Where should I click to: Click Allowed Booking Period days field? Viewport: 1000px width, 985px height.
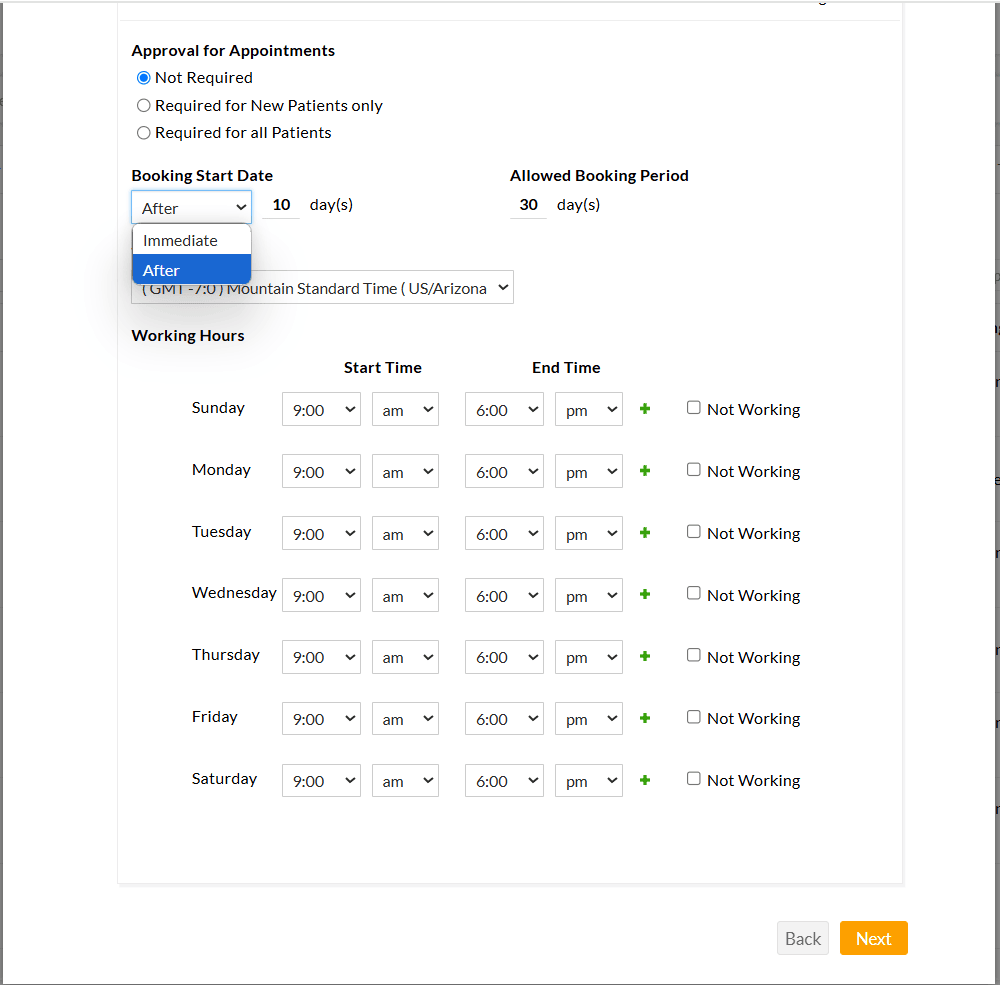528,205
